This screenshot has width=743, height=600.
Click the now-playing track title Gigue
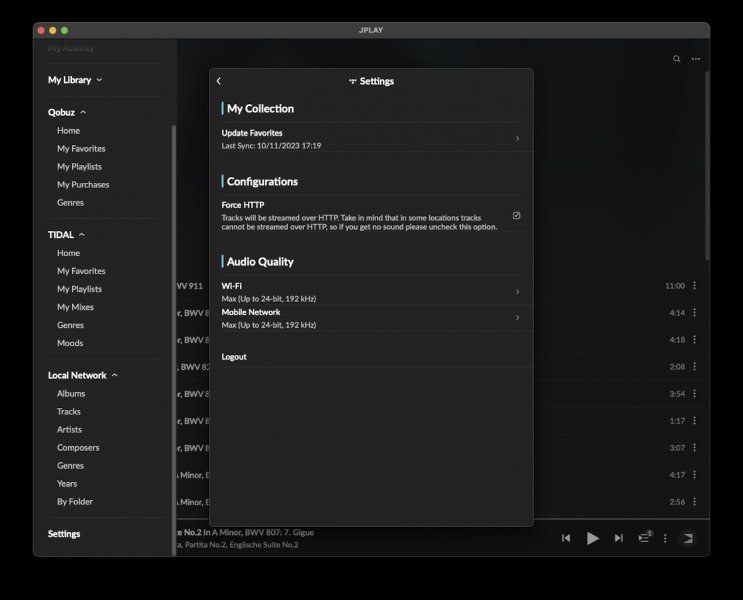click(x=245, y=532)
